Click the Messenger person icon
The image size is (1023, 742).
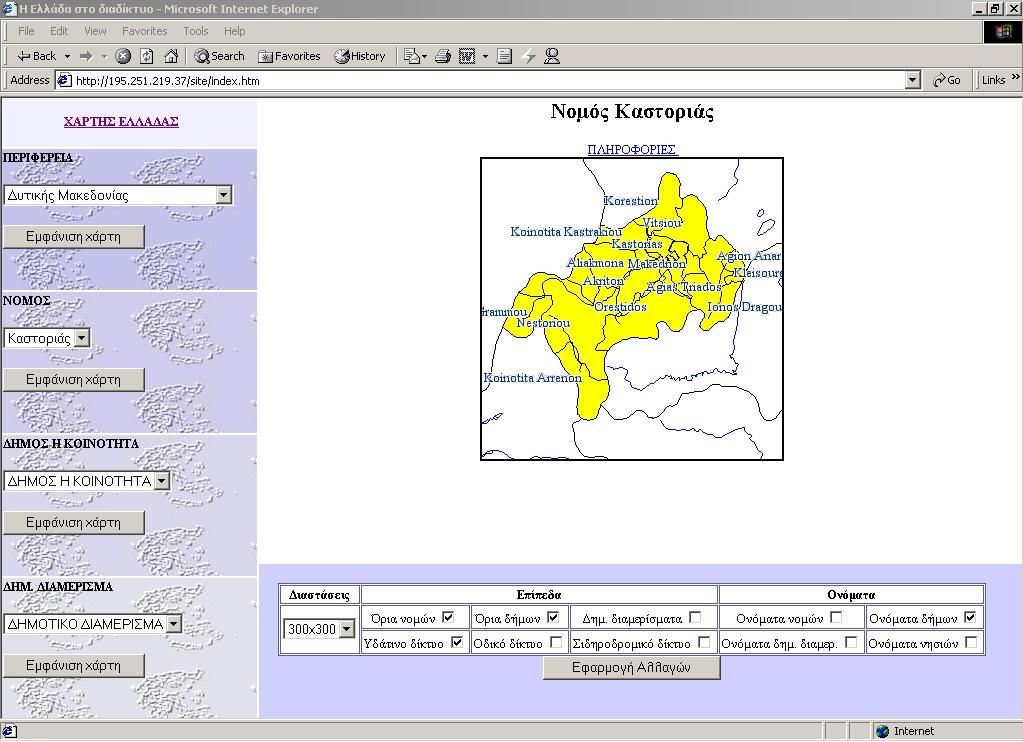click(x=552, y=56)
